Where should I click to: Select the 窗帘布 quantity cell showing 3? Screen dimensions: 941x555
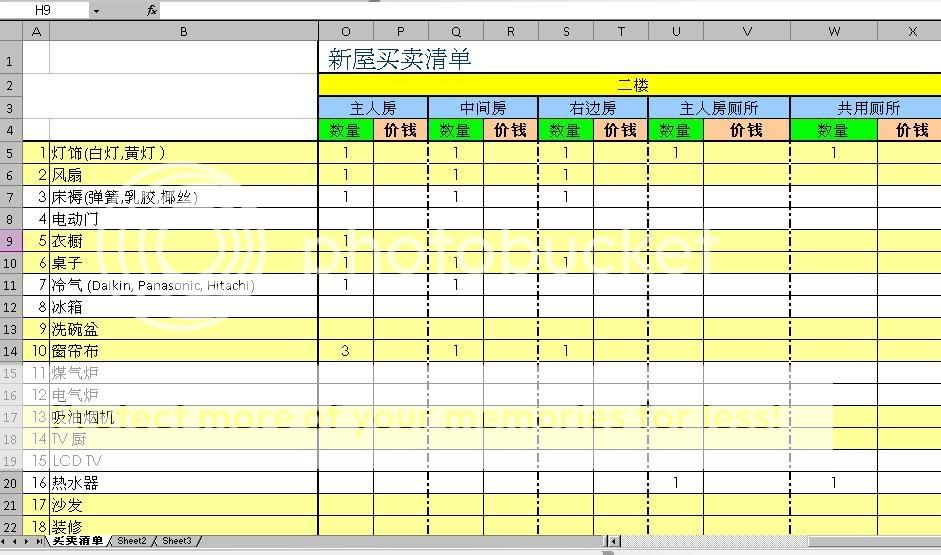click(x=346, y=351)
